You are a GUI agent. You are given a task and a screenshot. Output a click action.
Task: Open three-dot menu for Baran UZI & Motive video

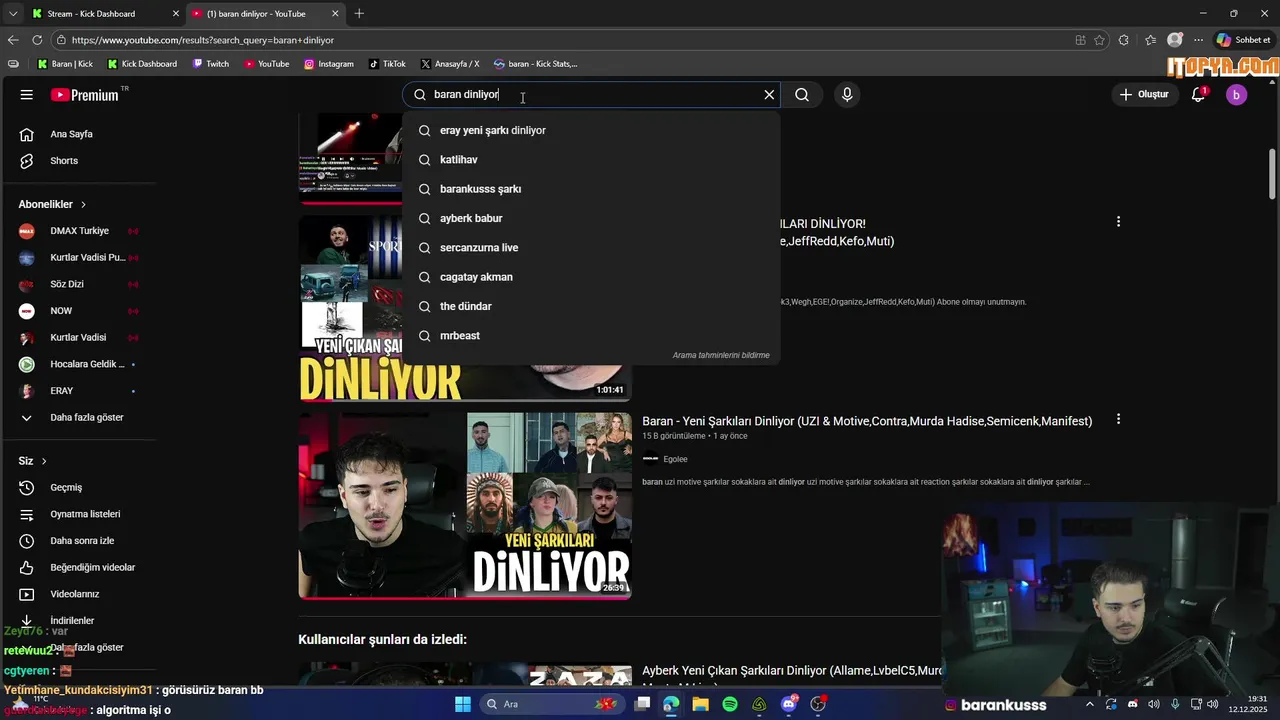coord(1118,420)
